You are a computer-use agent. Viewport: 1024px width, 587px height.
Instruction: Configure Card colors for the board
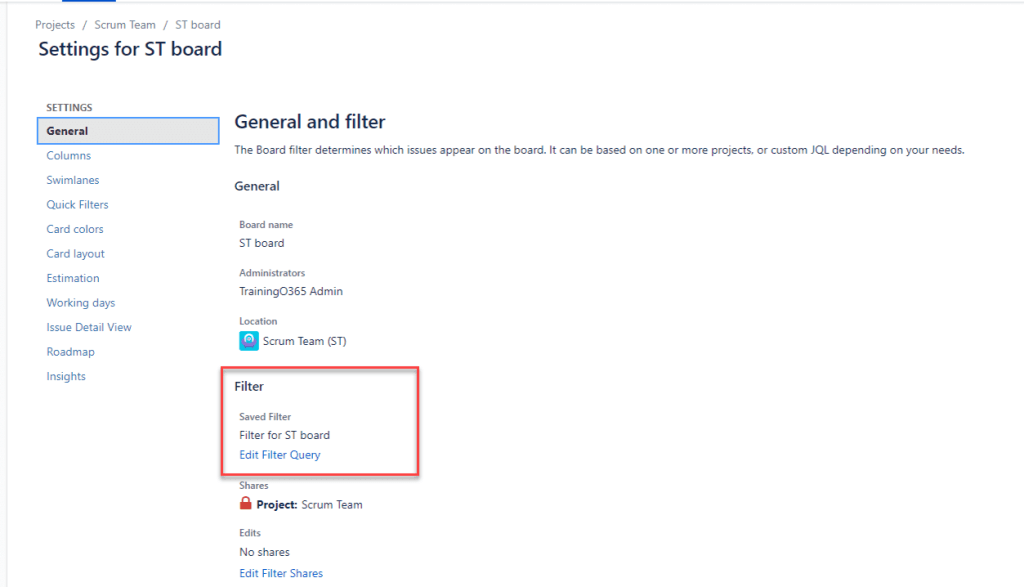[x=76, y=228]
